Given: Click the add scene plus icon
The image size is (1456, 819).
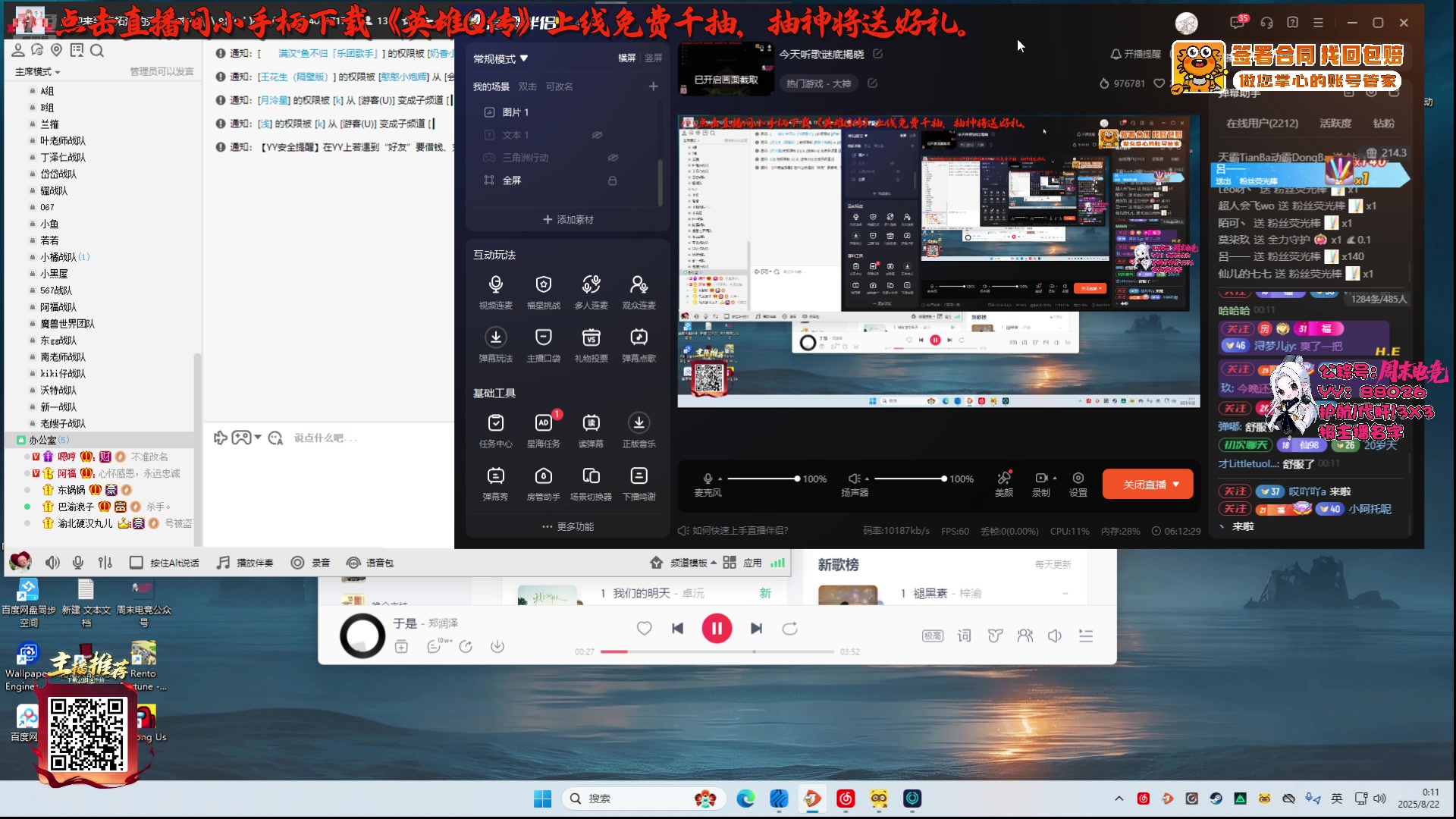Looking at the screenshot, I should tap(653, 86).
